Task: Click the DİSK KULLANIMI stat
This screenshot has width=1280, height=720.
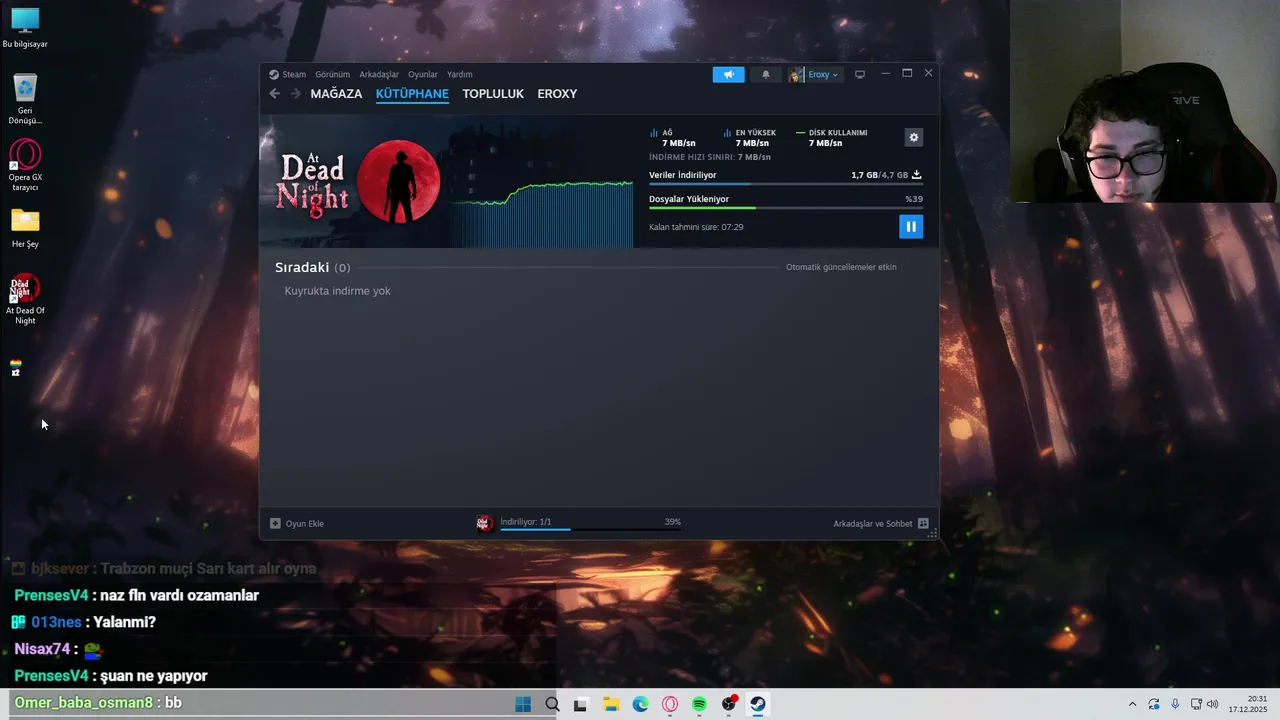Action: click(x=831, y=138)
